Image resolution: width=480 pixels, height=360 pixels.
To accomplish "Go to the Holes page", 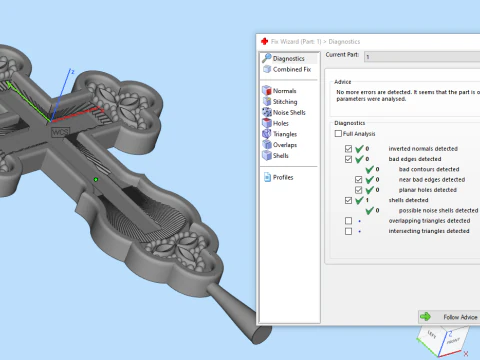I will [x=281, y=123].
